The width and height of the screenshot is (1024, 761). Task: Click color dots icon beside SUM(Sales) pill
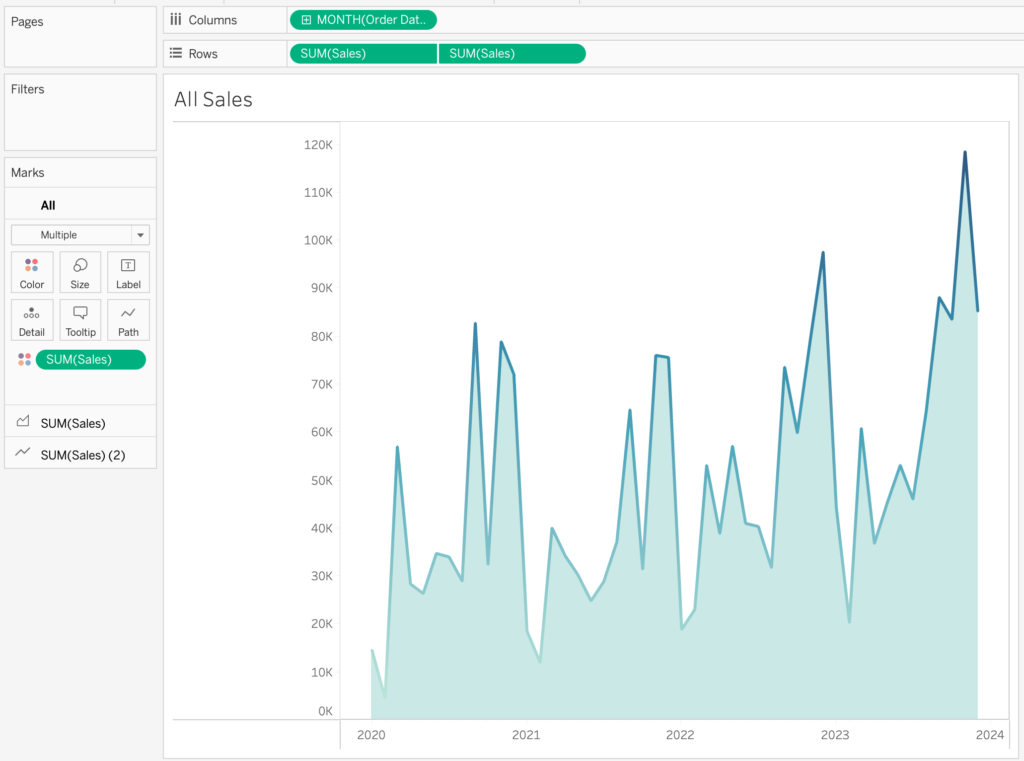pos(24,360)
